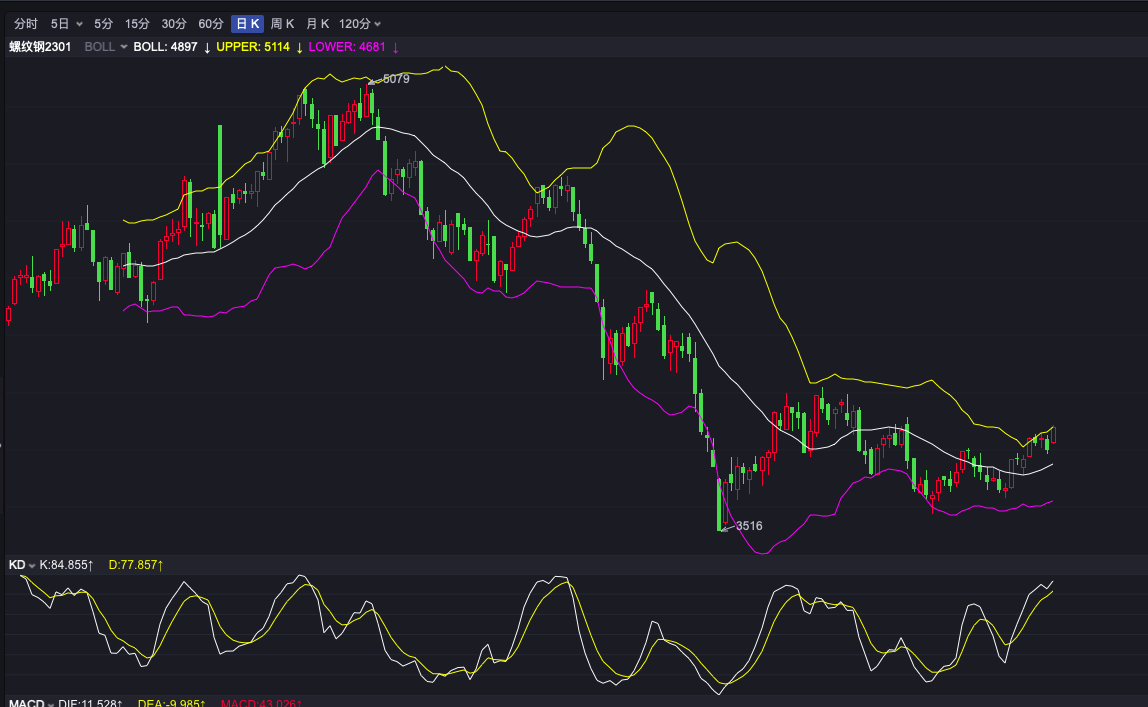Image resolution: width=1148 pixels, height=707 pixels.
Task: Switch to the 分时 intraday view
Action: [x=26, y=24]
